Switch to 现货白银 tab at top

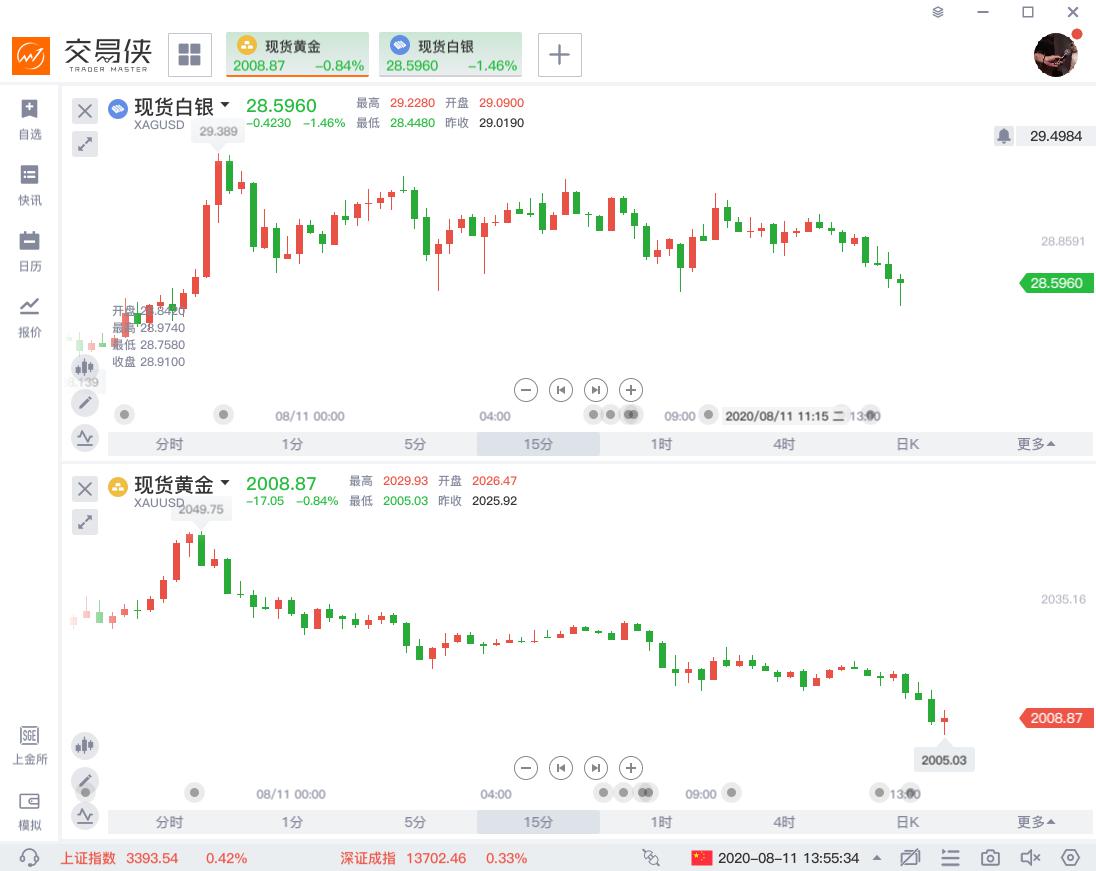450,55
